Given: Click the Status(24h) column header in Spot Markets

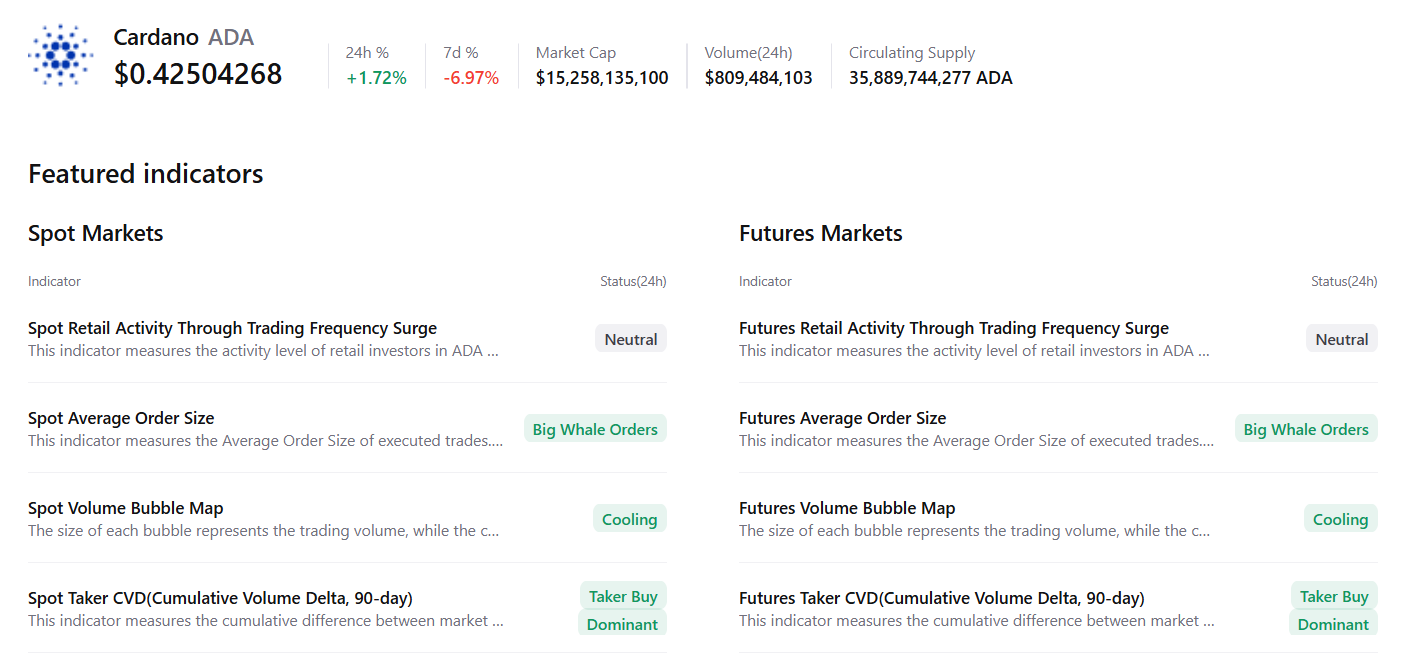Looking at the screenshot, I should [x=632, y=281].
